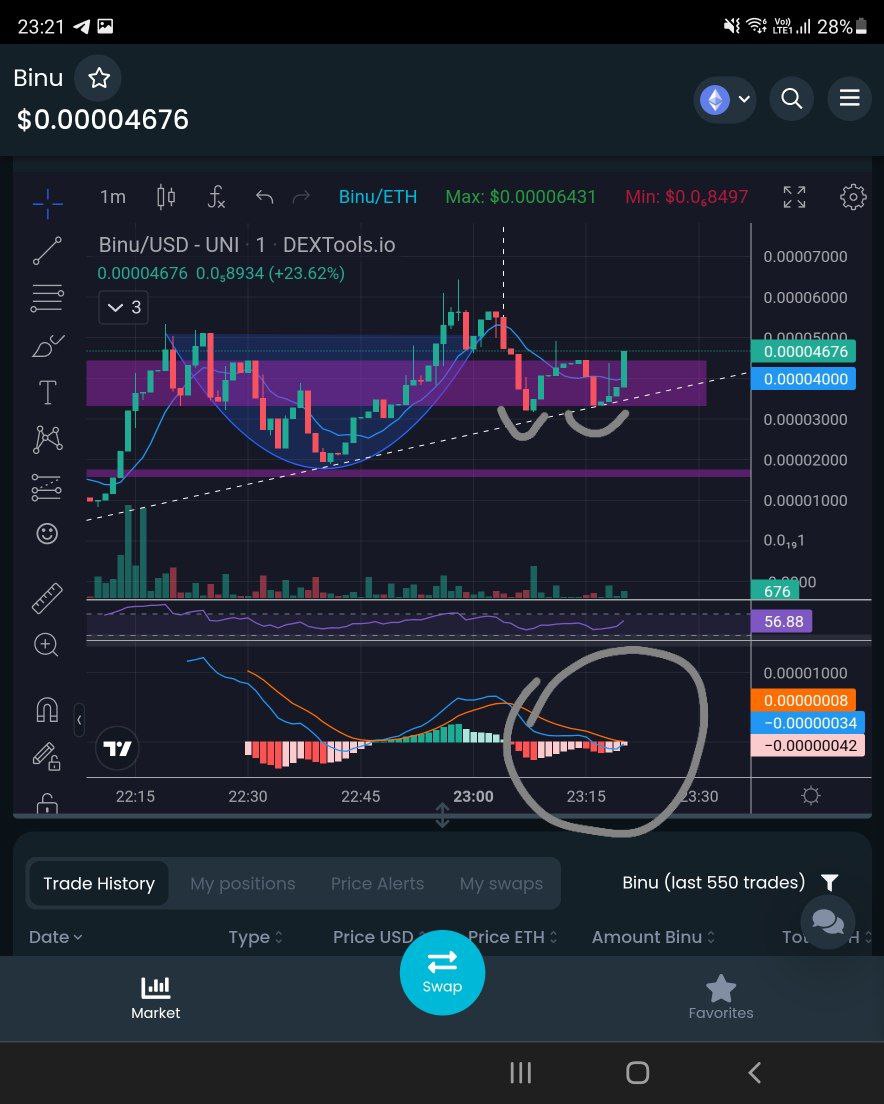Switch to the Price Alerts tab

377,884
